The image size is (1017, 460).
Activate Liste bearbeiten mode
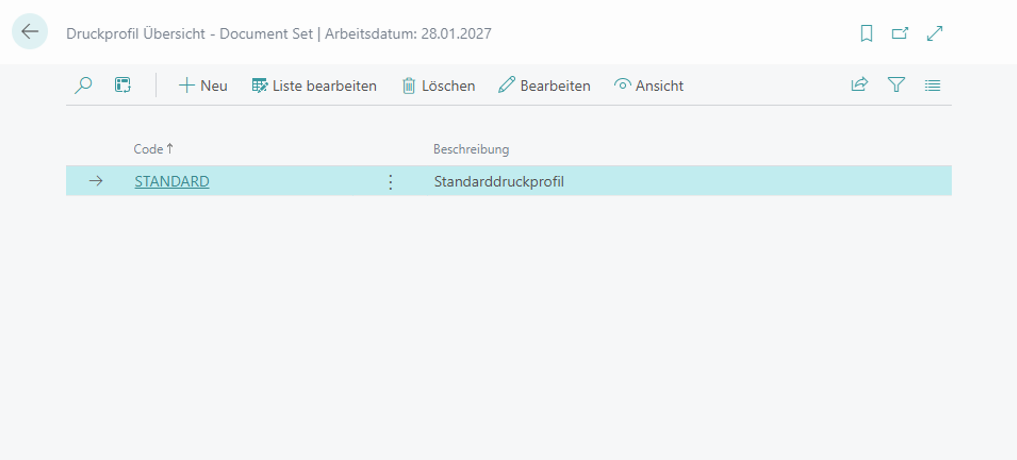pyautogui.click(x=314, y=86)
